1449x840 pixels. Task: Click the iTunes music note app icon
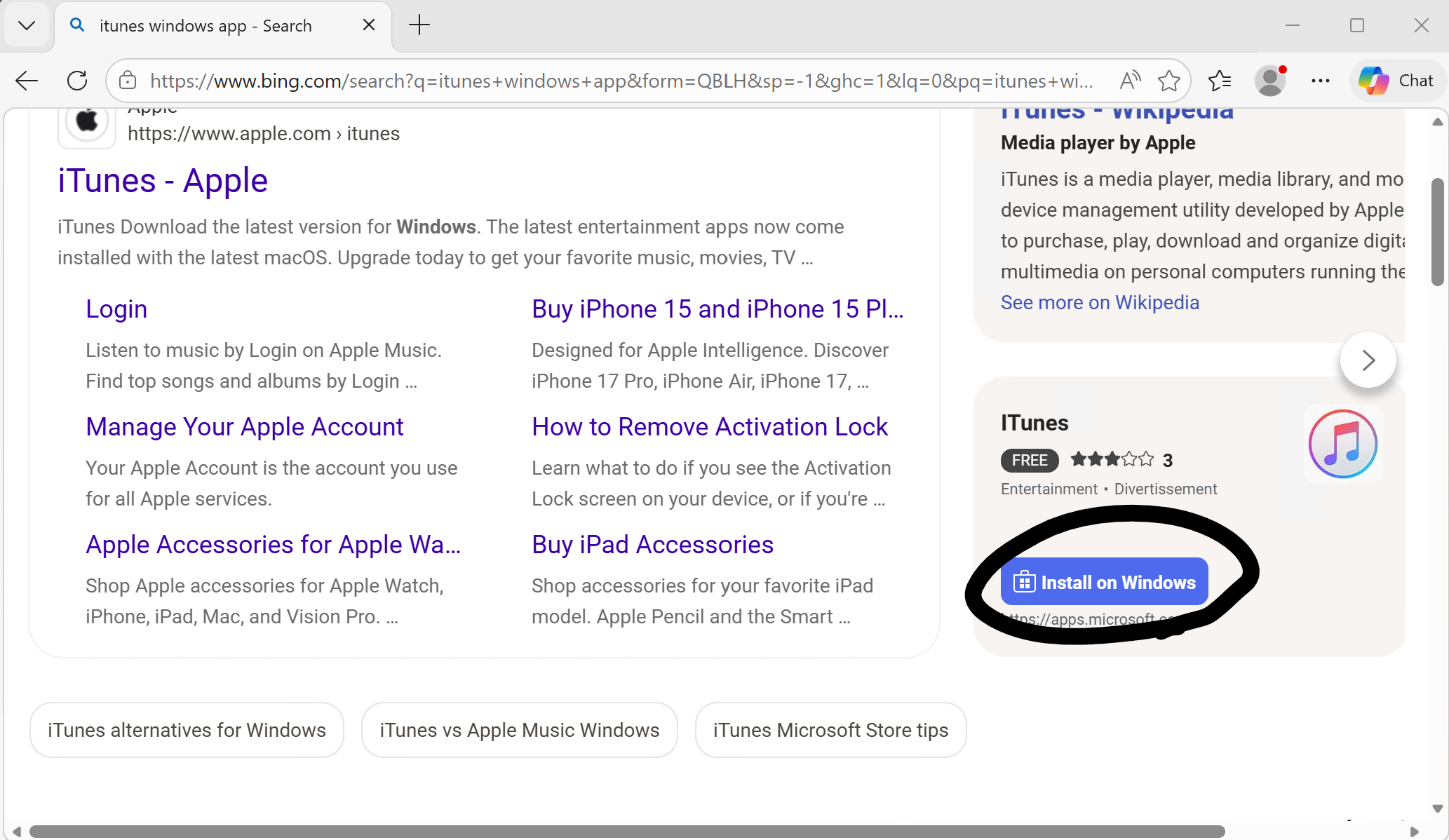click(1342, 444)
